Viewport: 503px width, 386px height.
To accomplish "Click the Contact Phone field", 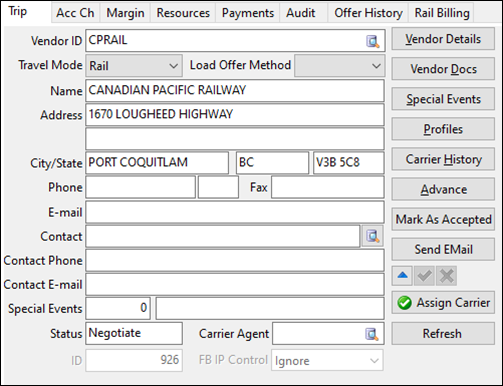I will (x=235, y=260).
